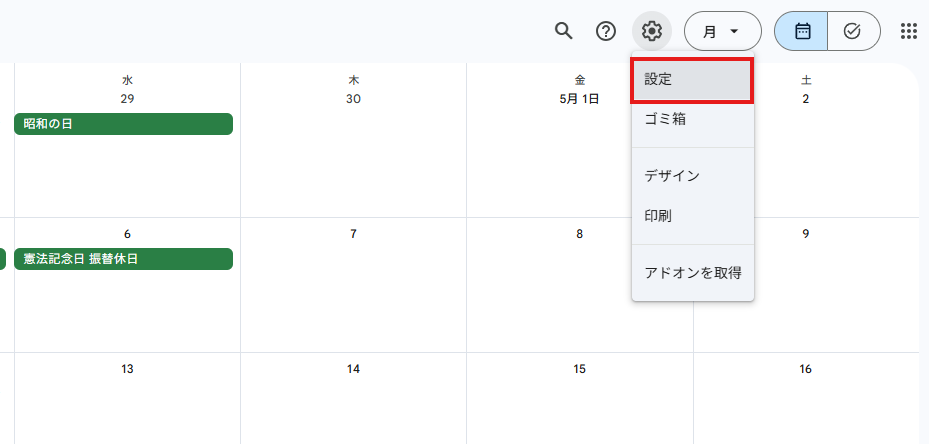Select date 29 under 水

click(127, 99)
